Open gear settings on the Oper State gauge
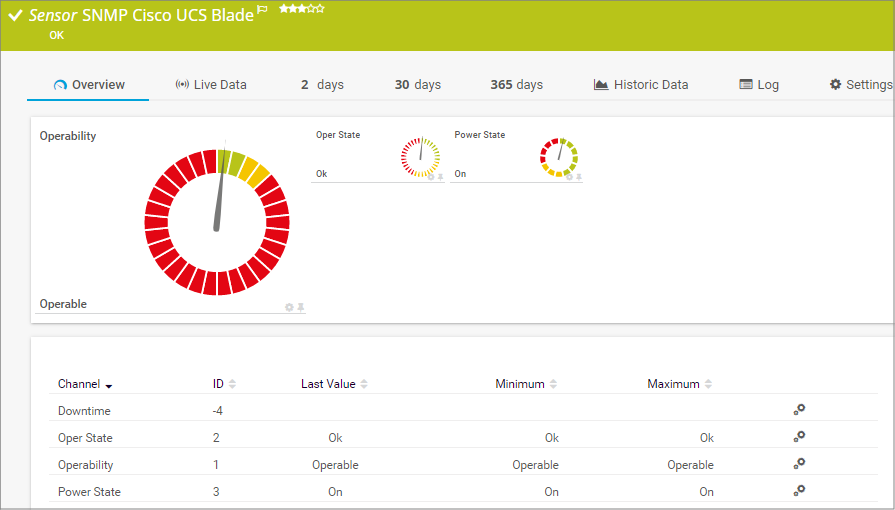The width and height of the screenshot is (895, 510). pyautogui.click(x=430, y=176)
